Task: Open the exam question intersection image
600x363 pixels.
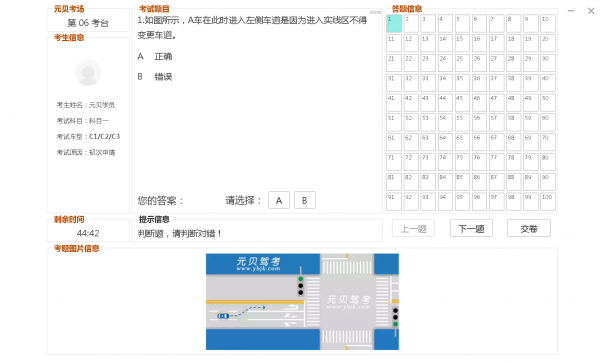Action: (302, 301)
